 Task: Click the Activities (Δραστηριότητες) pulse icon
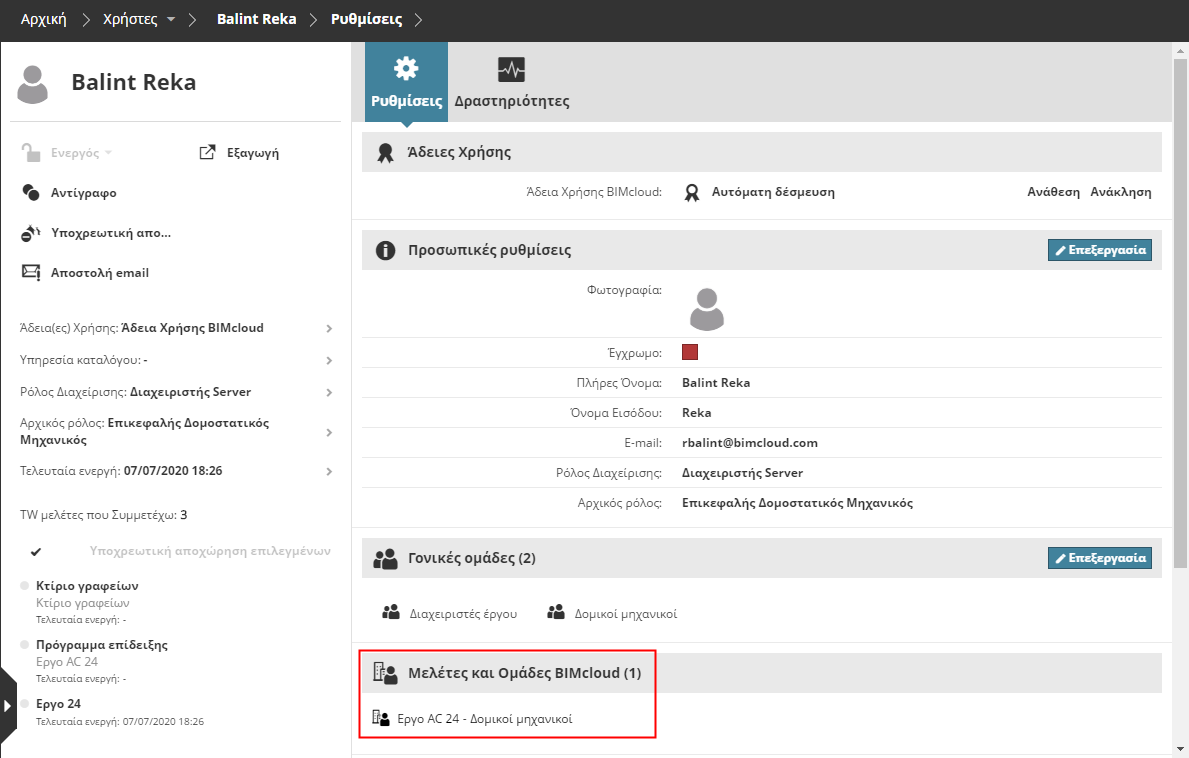tap(511, 70)
